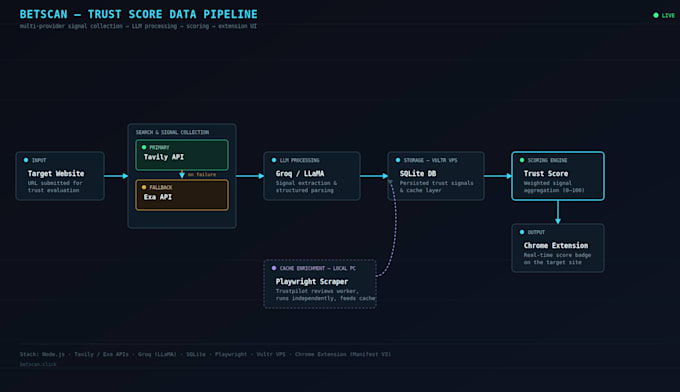Image resolution: width=680 pixels, height=392 pixels.
Task: Click the green dot beside PRIMARY label
Action: [144, 147]
